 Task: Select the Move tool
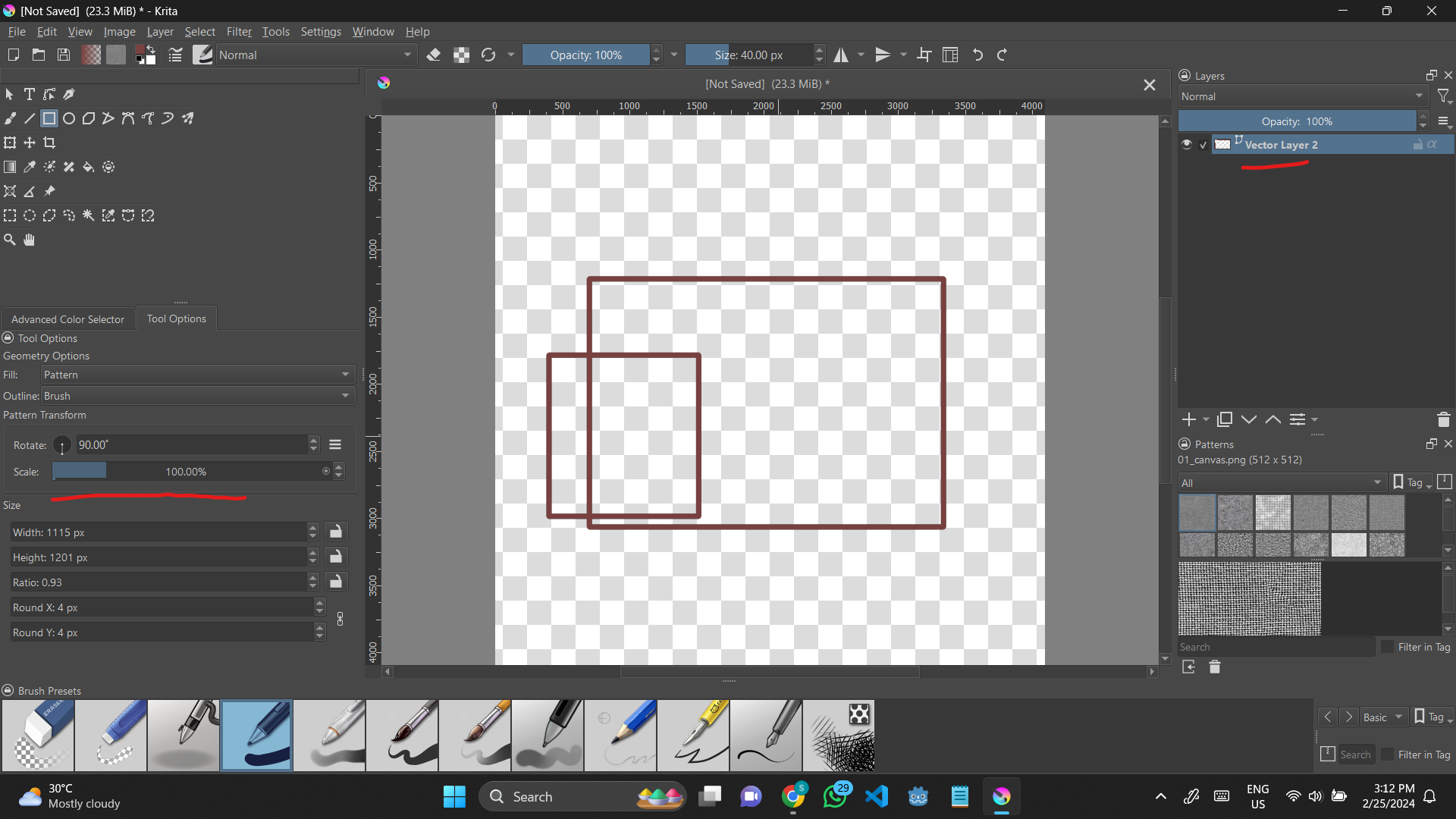coord(30,143)
